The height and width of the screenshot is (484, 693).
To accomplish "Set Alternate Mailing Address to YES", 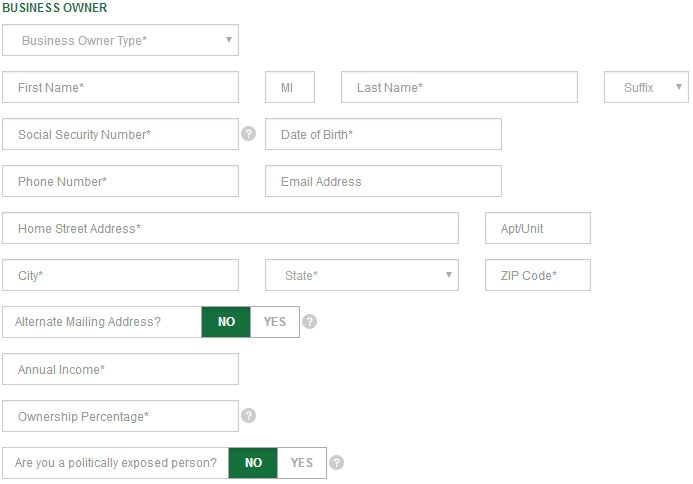I will [x=275, y=322].
